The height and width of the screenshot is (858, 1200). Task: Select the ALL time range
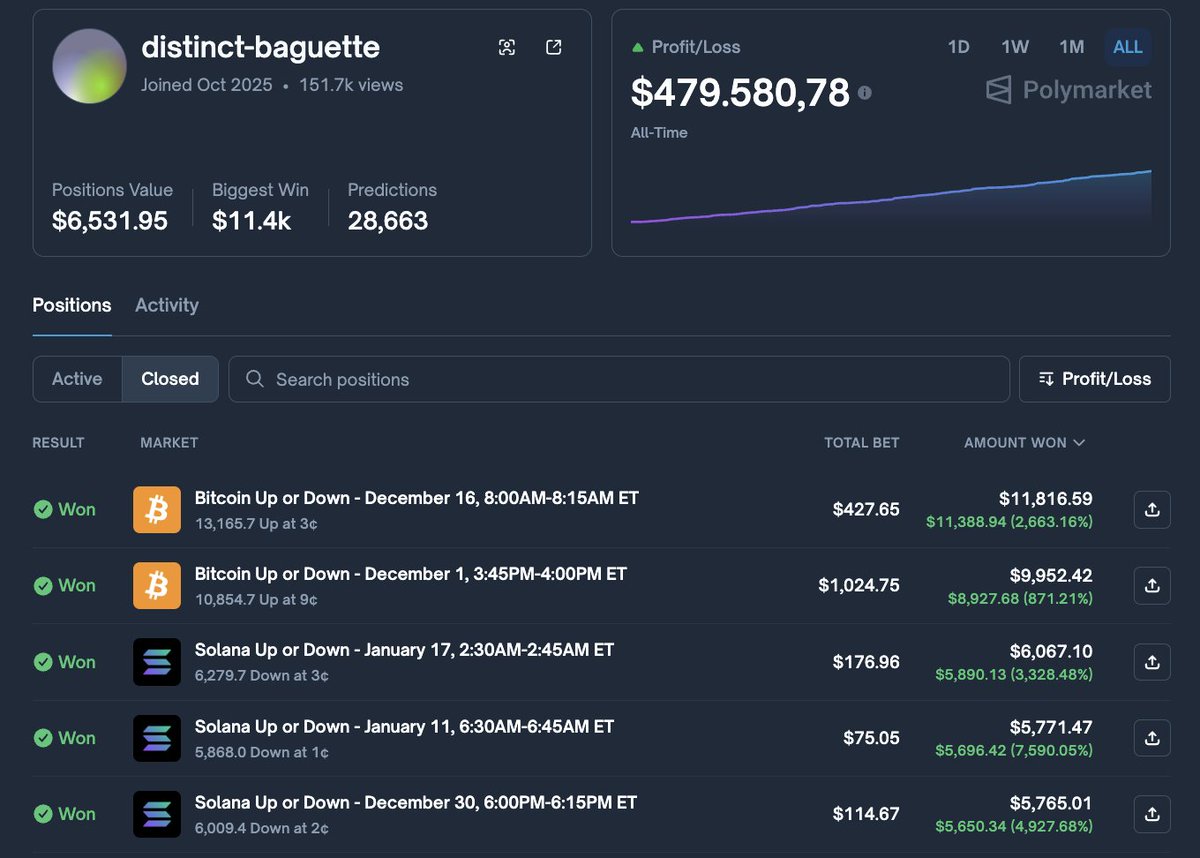[x=1128, y=47]
